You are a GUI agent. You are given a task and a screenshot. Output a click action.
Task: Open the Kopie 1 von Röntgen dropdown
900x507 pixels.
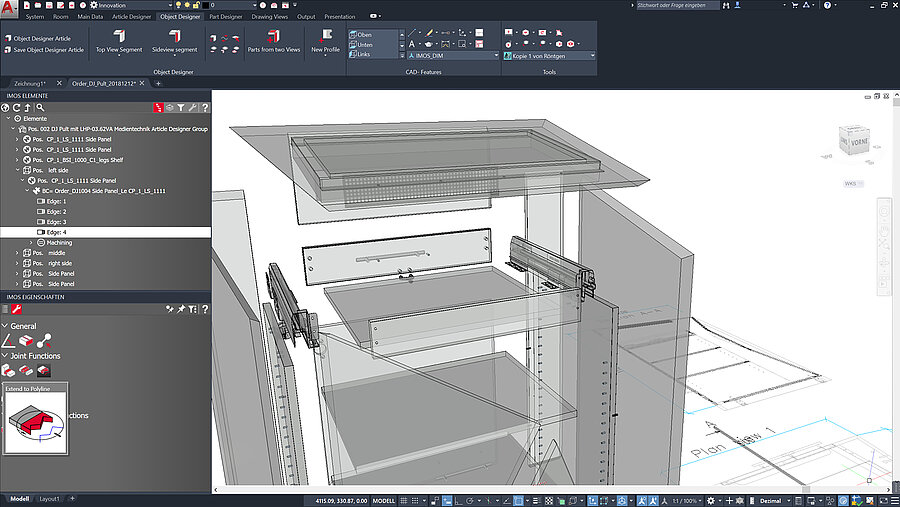click(x=549, y=56)
